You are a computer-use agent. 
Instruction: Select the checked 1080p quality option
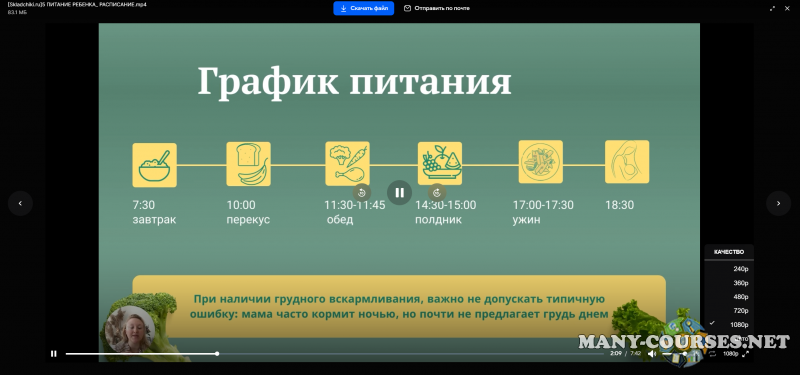click(x=729, y=324)
